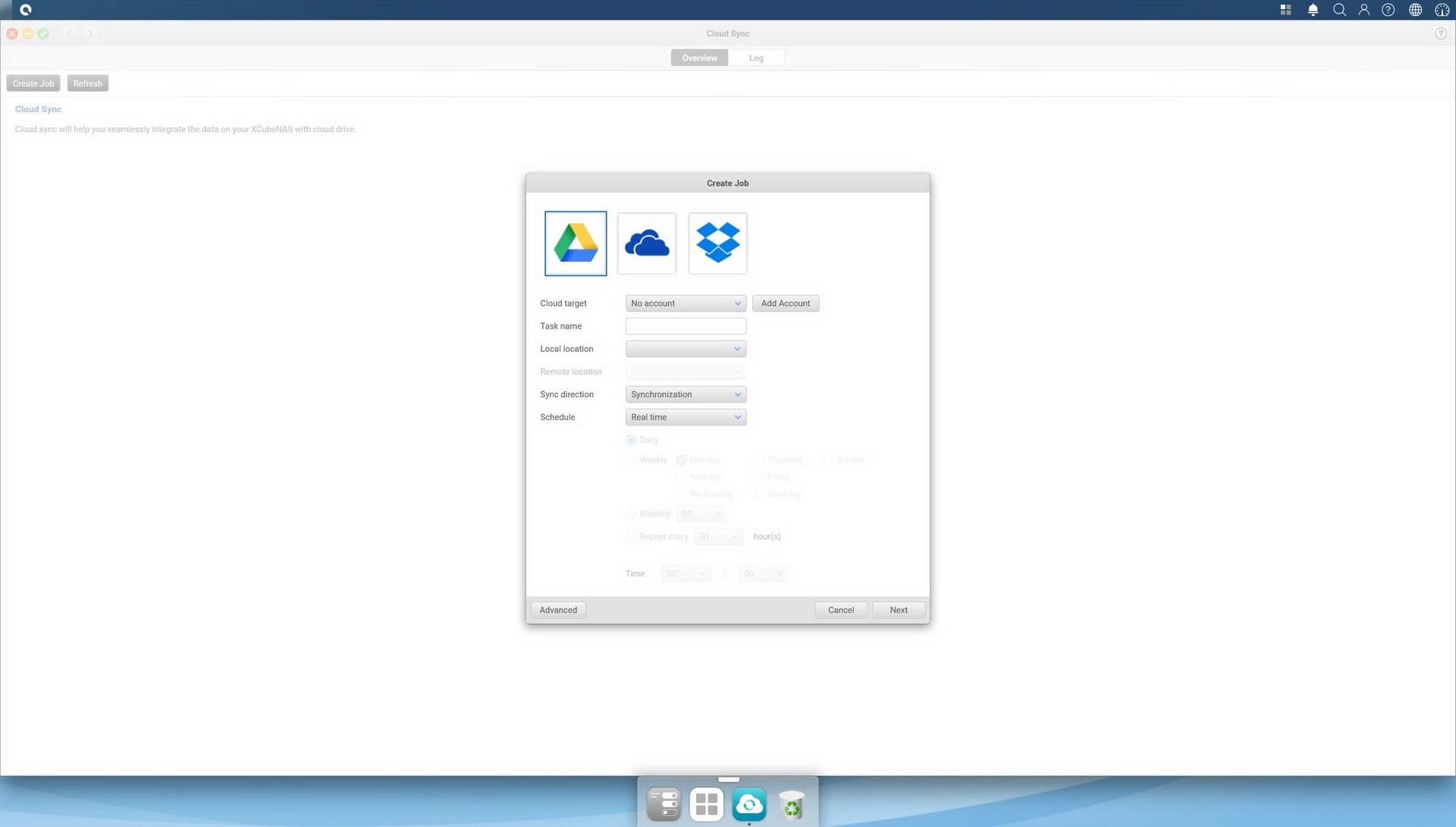Toggle the Saturday checkbox
1456x827 pixels.
click(758, 495)
